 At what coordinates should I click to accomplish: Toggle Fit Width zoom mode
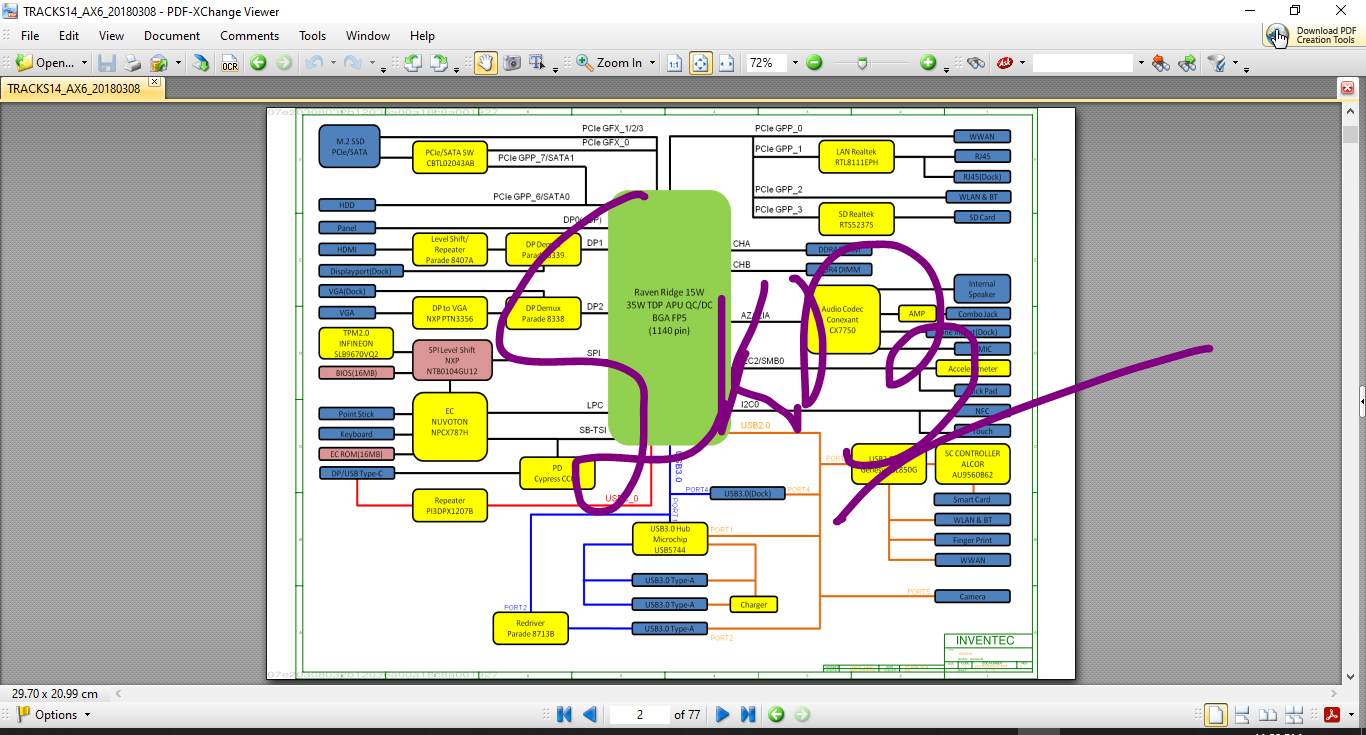pos(727,63)
